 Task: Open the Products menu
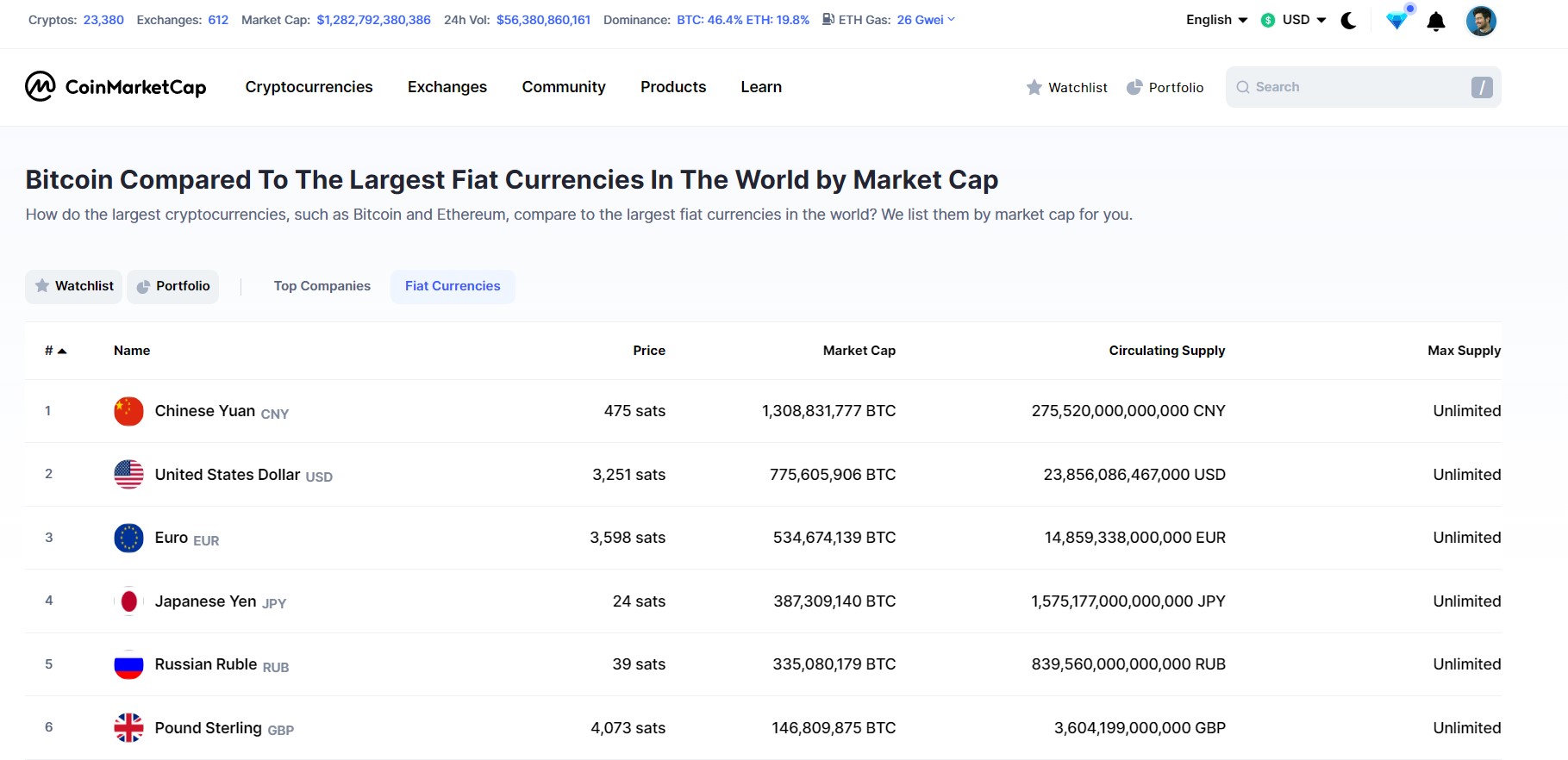(673, 87)
